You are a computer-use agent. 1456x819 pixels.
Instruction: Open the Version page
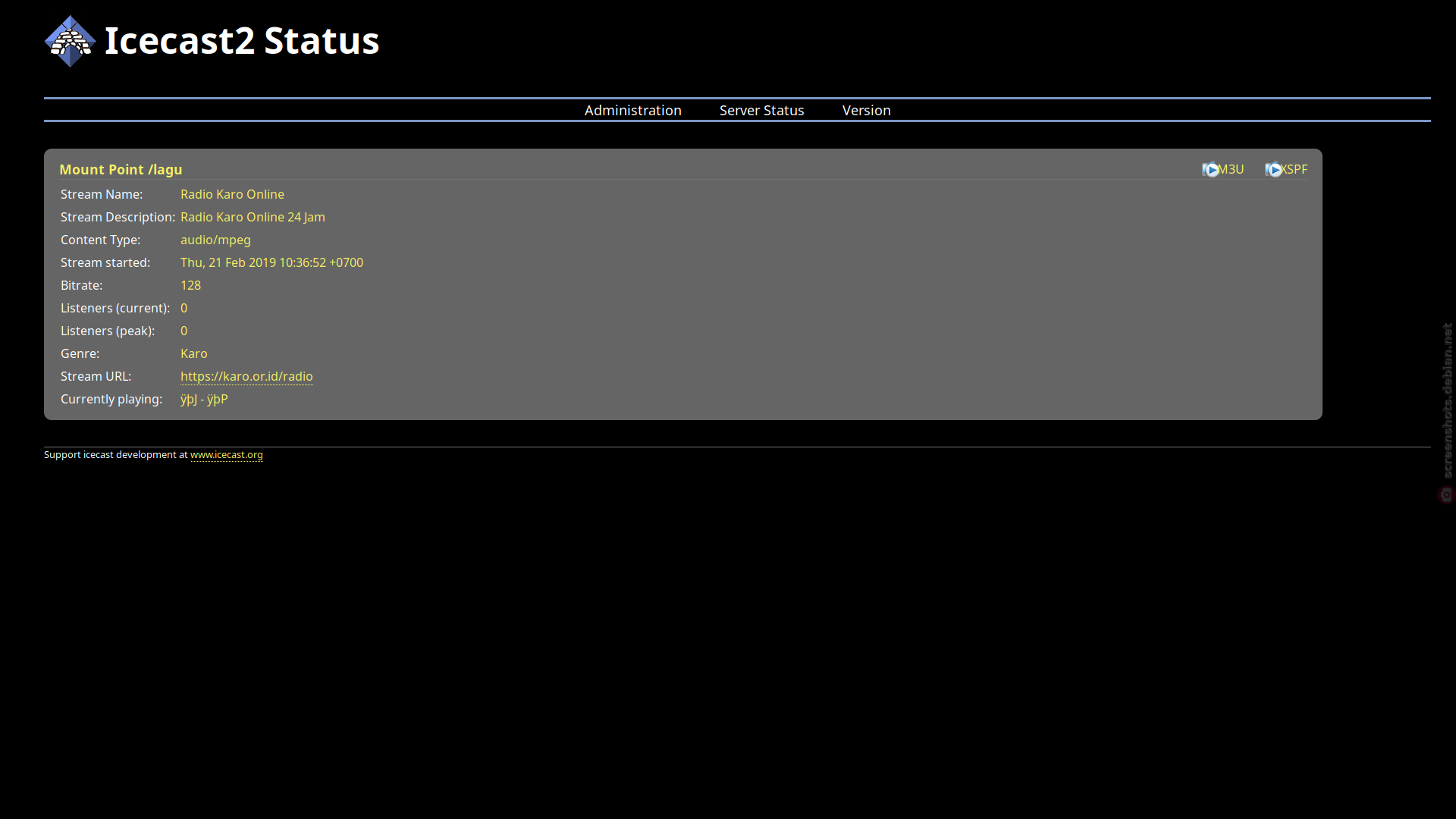pyautogui.click(x=866, y=110)
